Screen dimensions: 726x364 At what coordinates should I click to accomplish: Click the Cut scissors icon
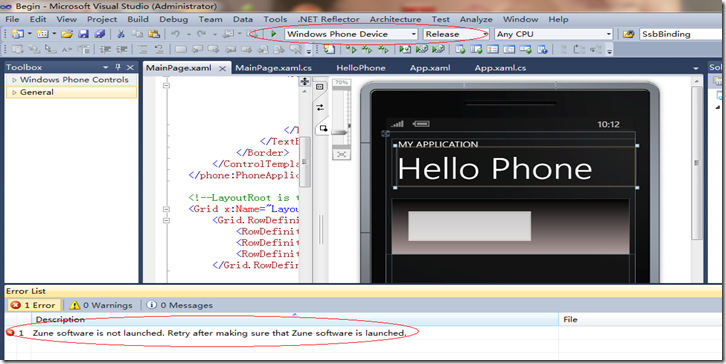click(121, 34)
